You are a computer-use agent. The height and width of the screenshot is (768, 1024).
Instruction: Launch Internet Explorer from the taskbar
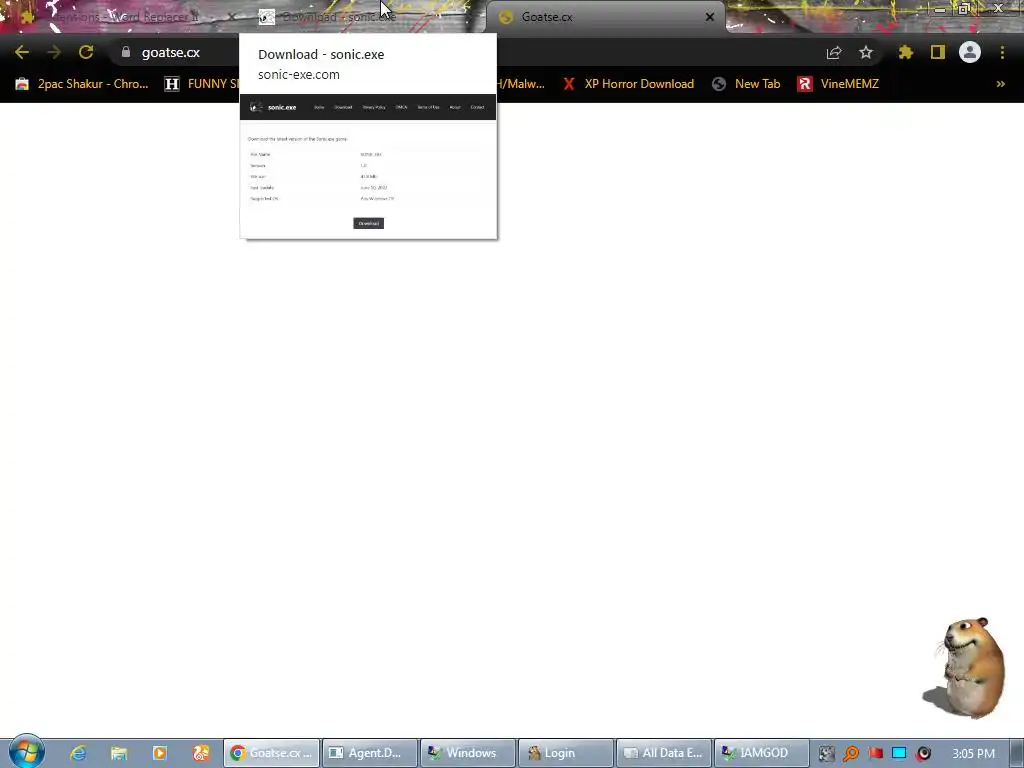click(78, 753)
